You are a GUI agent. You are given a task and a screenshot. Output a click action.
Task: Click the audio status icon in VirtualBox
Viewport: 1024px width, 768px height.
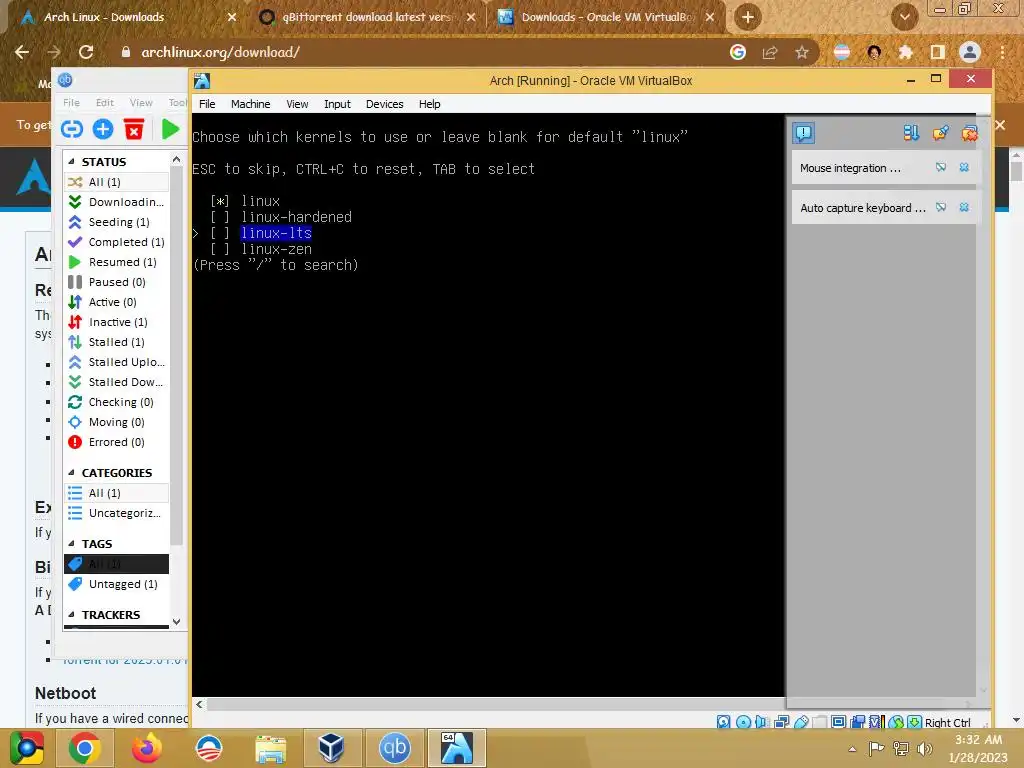tap(761, 722)
